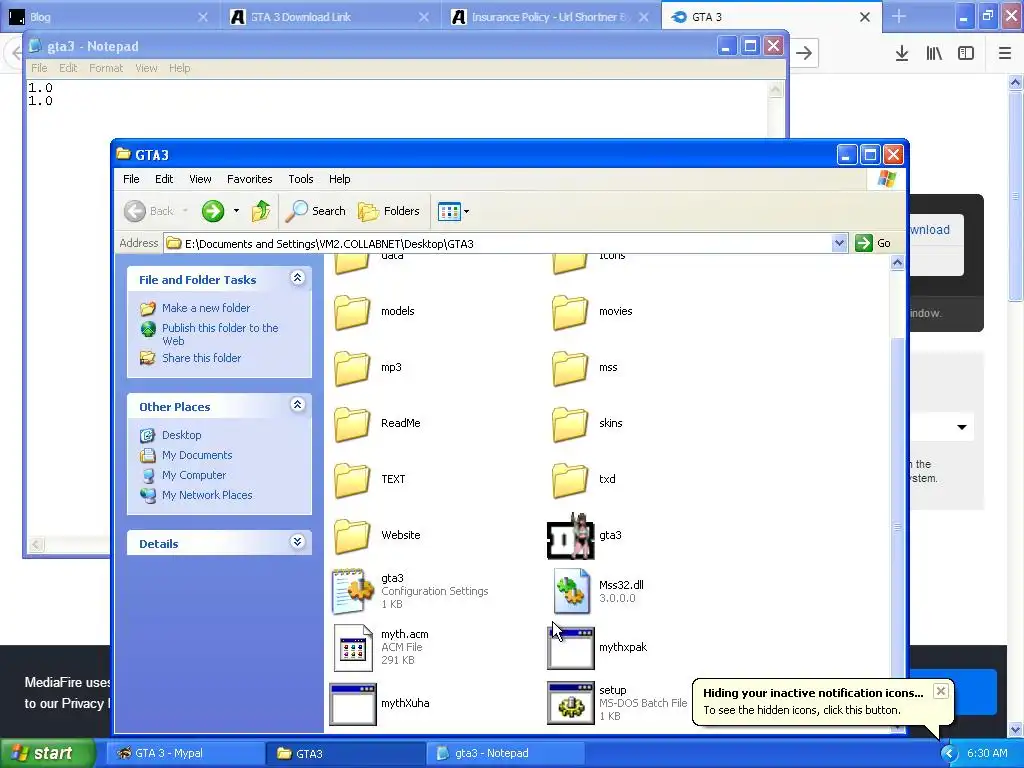This screenshot has width=1024, height=768.
Task: Click the browser forward arrow
Action: [805, 53]
